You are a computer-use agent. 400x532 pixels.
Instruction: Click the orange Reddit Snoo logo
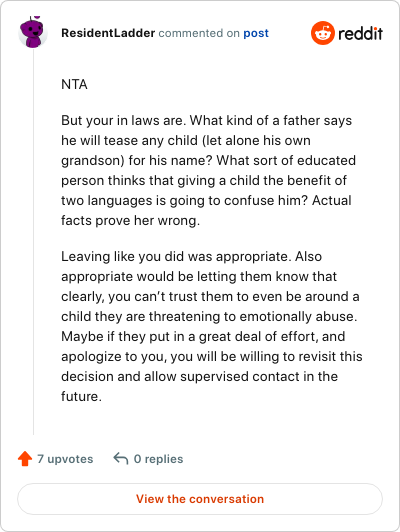(x=323, y=33)
